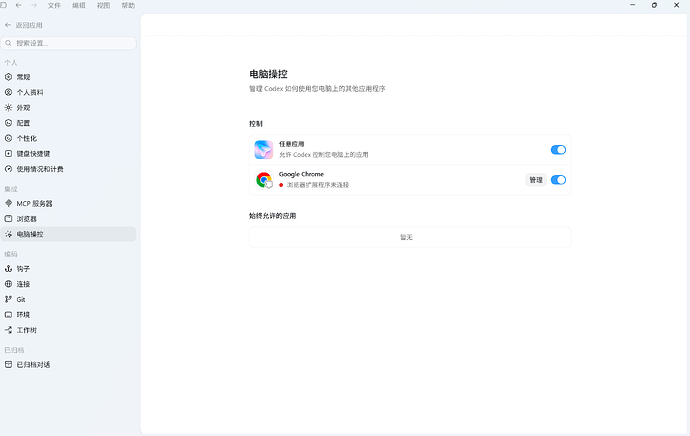Open 工作树 via its tree icon
Image resolution: width=690 pixels, height=436 pixels.
(8, 330)
